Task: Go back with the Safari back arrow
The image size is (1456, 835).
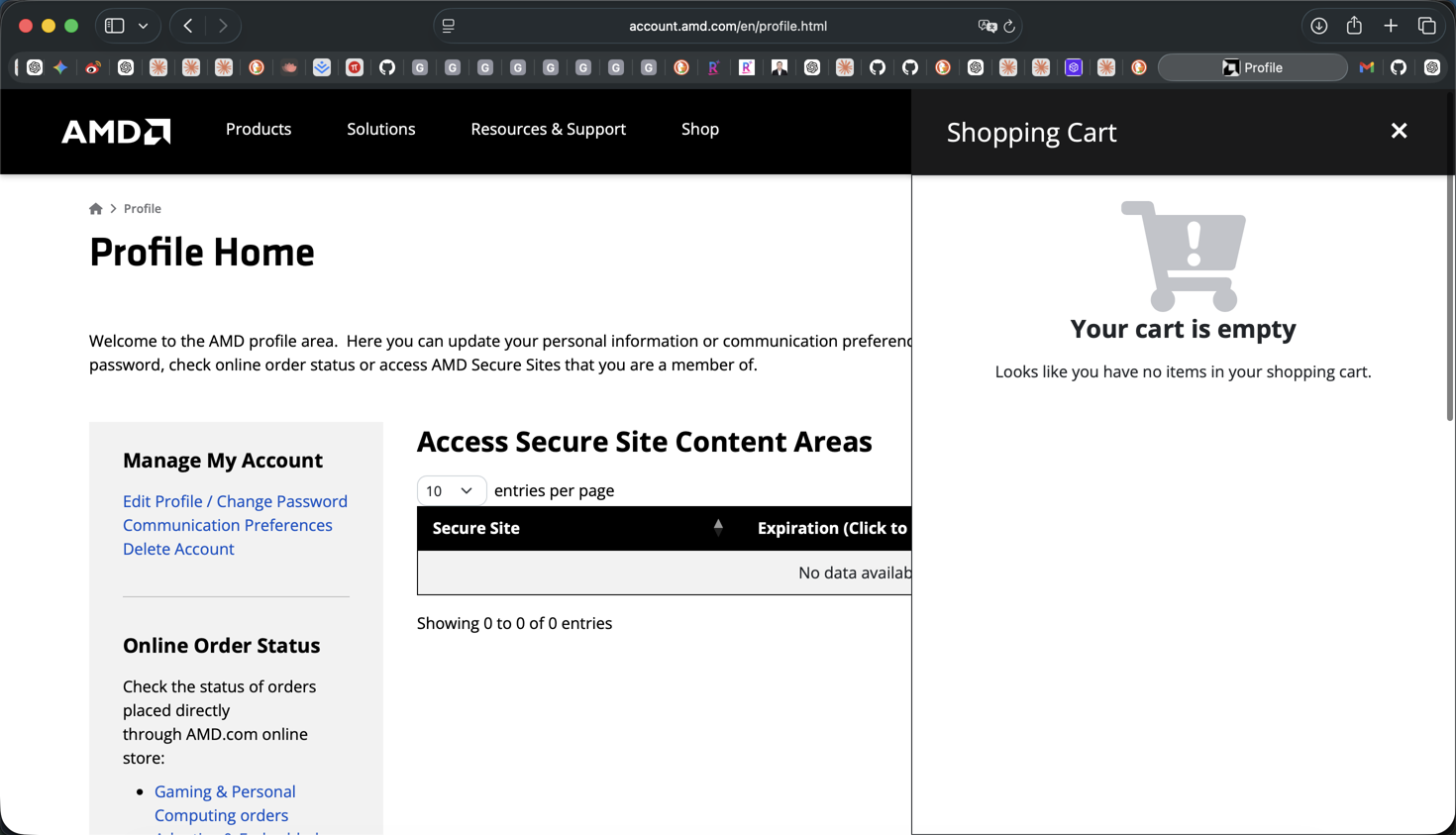Action: 188,26
